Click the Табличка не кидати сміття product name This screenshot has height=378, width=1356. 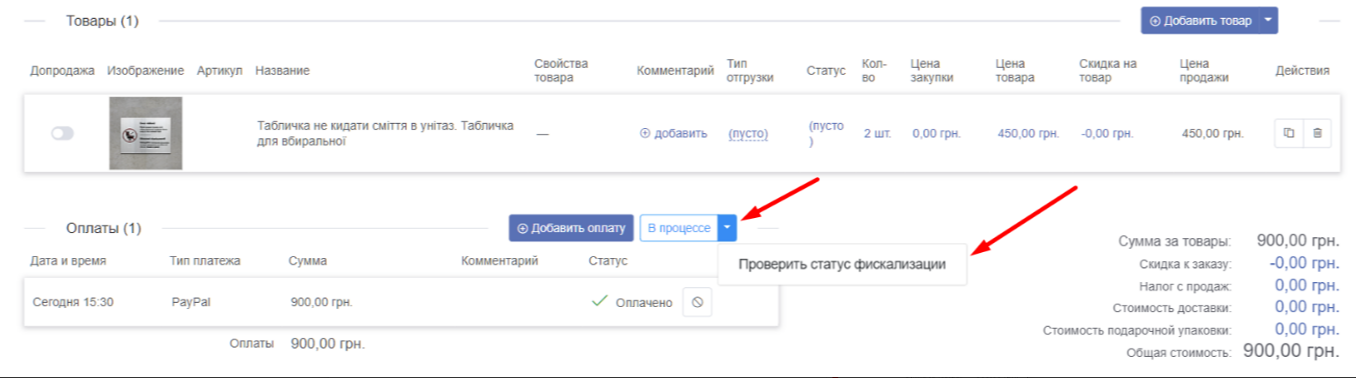pyautogui.click(x=386, y=133)
